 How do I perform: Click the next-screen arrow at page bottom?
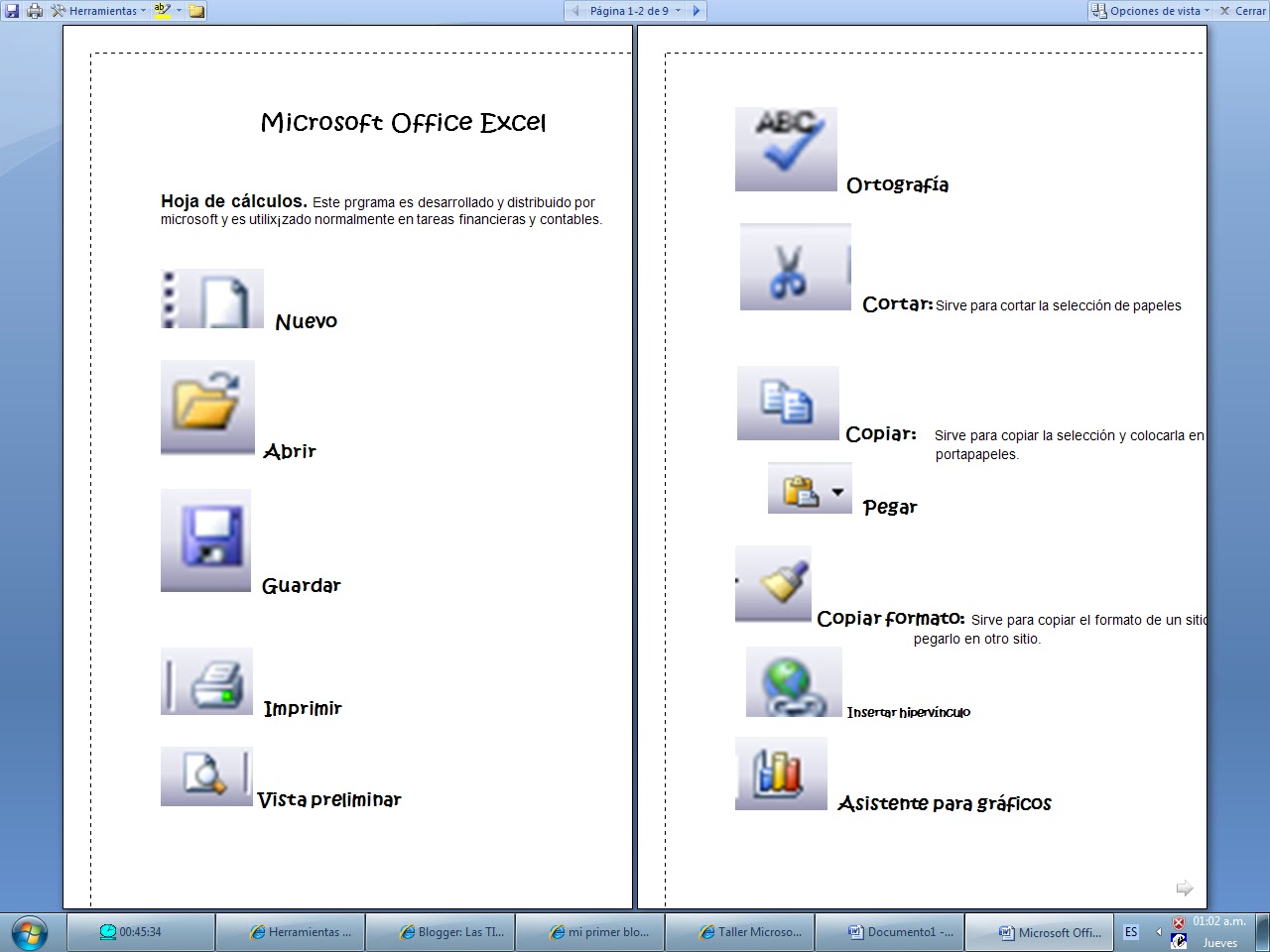[x=1184, y=888]
